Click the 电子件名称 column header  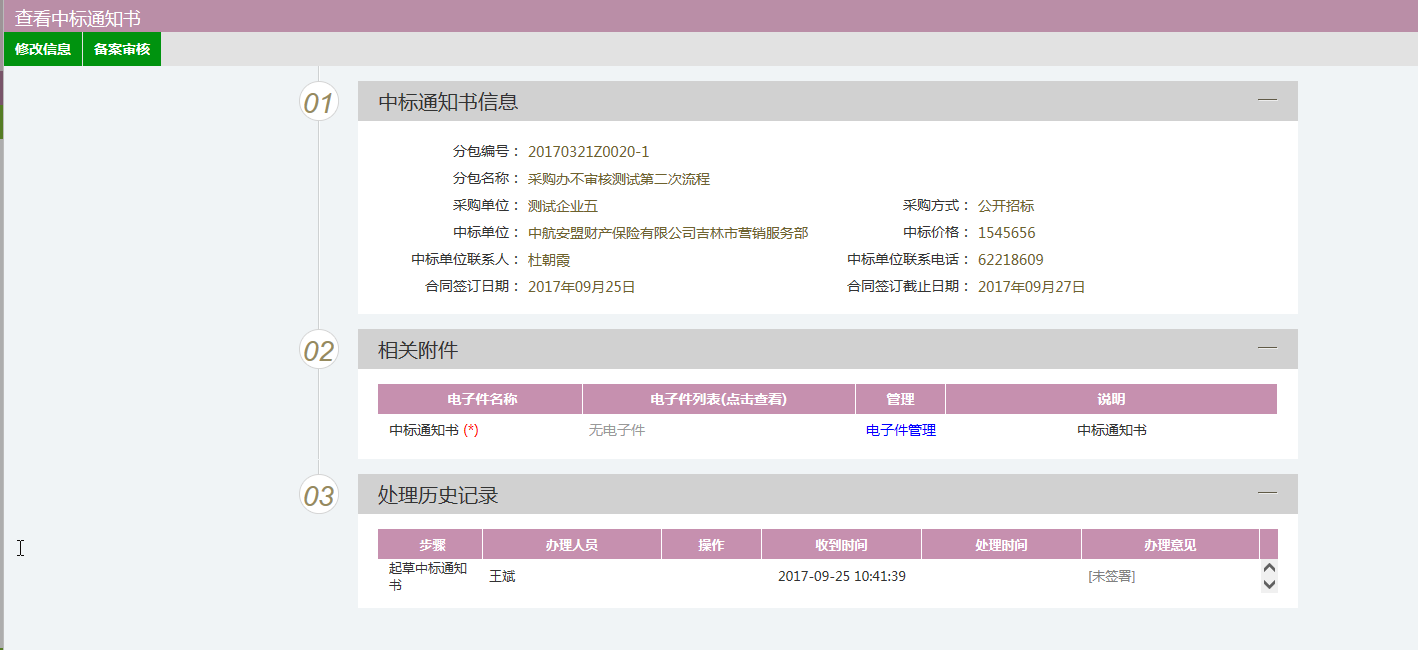[x=481, y=399]
